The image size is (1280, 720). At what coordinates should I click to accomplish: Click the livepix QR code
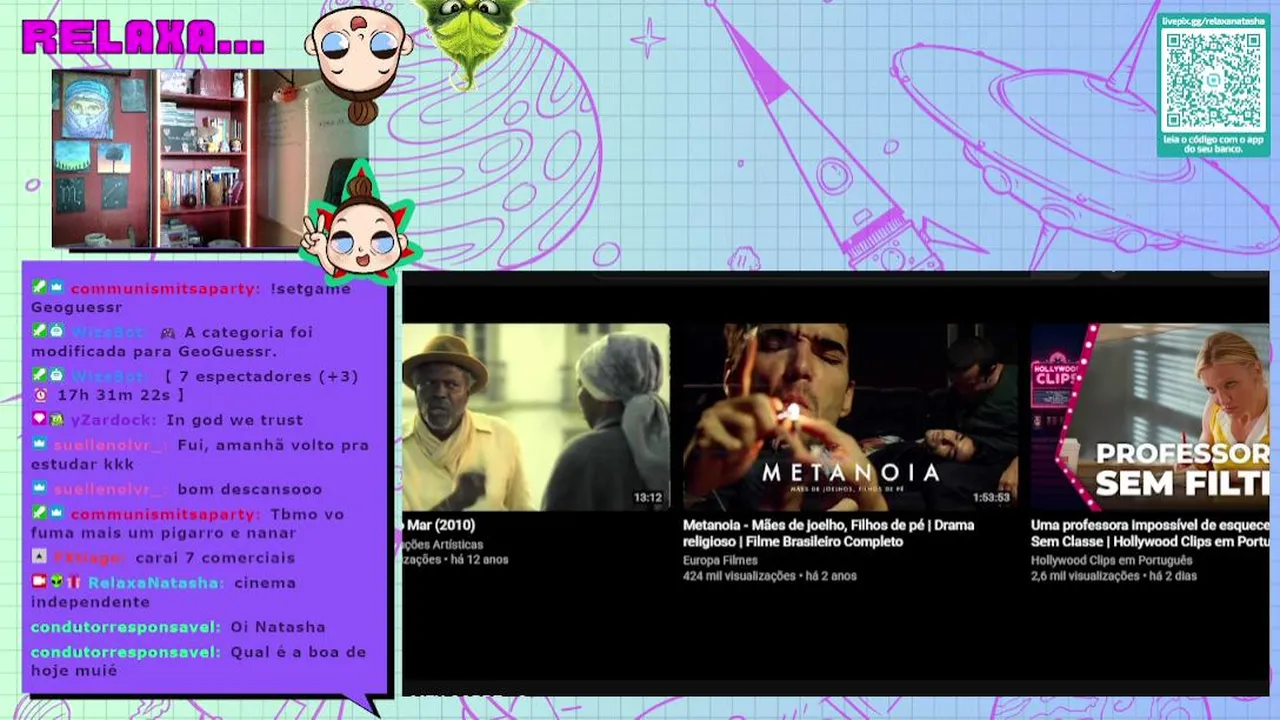tap(1214, 80)
